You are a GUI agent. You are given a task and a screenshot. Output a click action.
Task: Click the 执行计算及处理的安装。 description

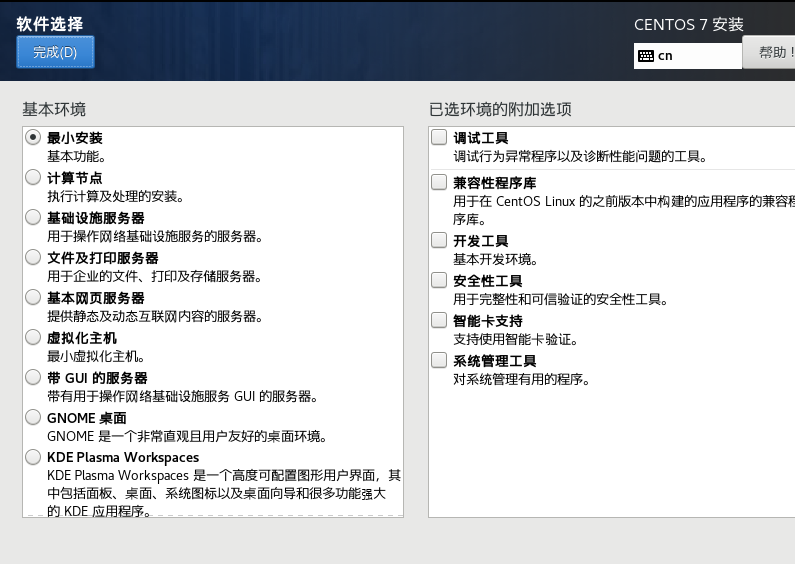coord(116,196)
